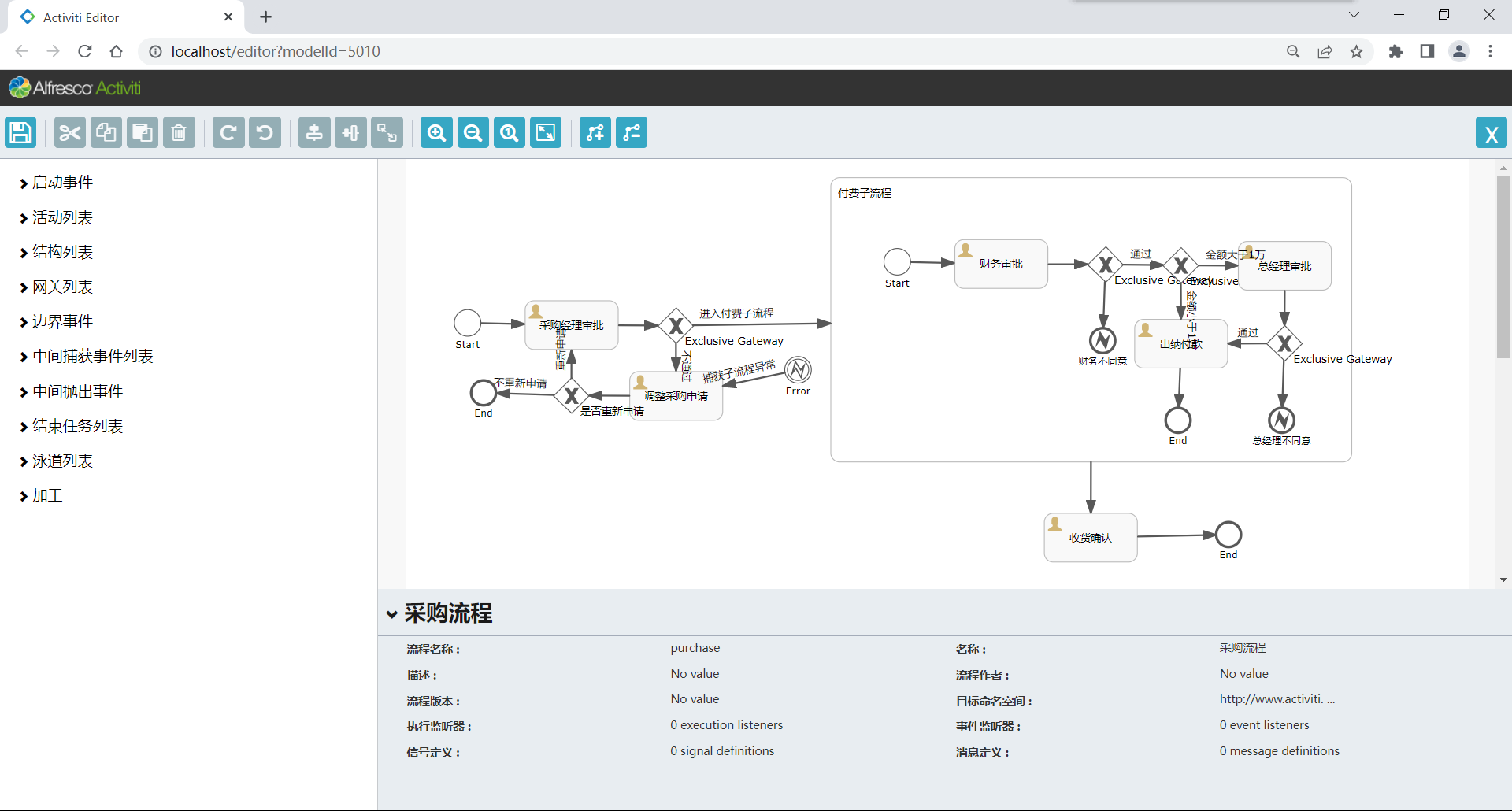Select the 是否重新申请 gateway
The width and height of the screenshot is (1512, 811).
[x=572, y=395]
